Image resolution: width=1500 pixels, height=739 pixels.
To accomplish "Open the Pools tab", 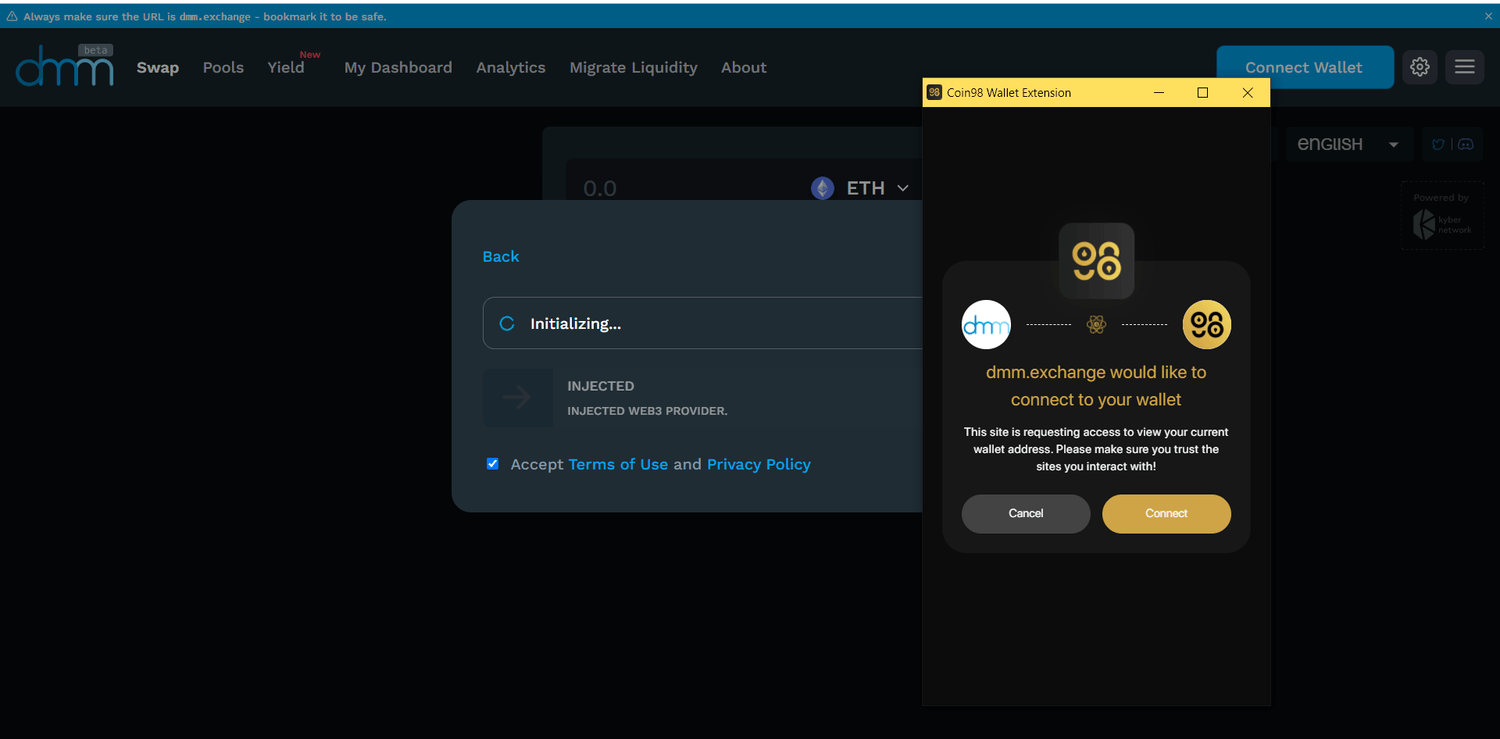I will (x=223, y=67).
